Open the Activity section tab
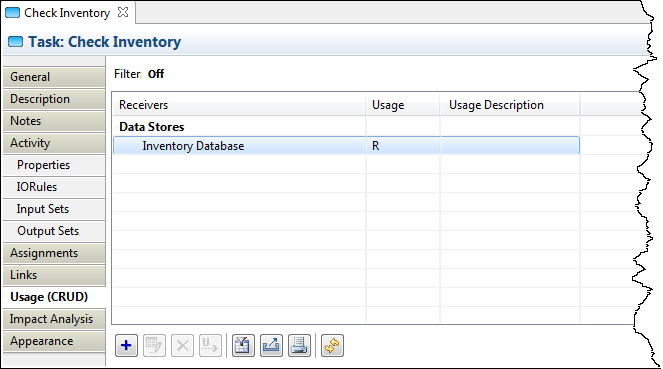The width and height of the screenshot is (663, 369). coord(54,143)
